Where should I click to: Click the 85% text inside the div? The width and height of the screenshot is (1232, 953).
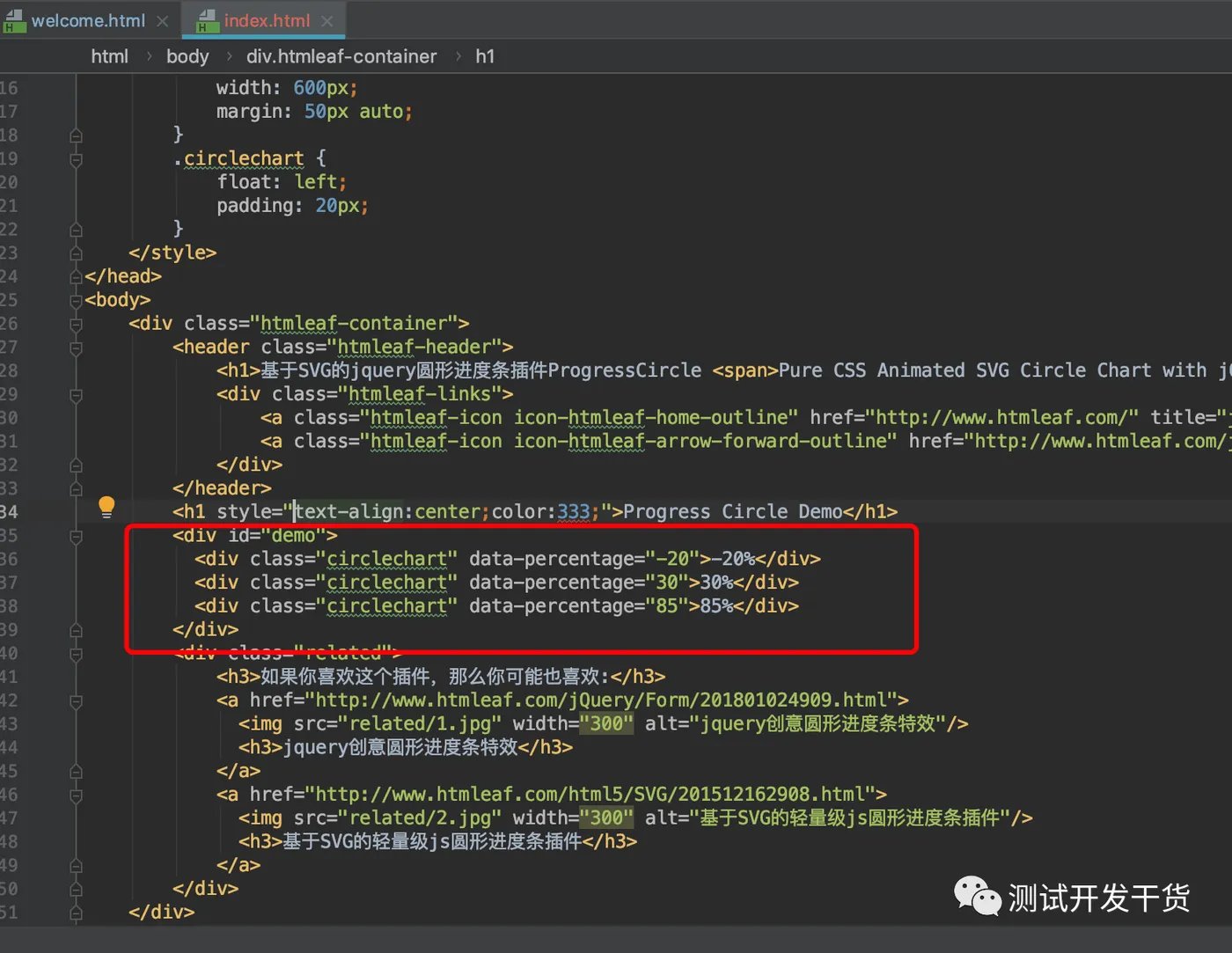point(716,605)
